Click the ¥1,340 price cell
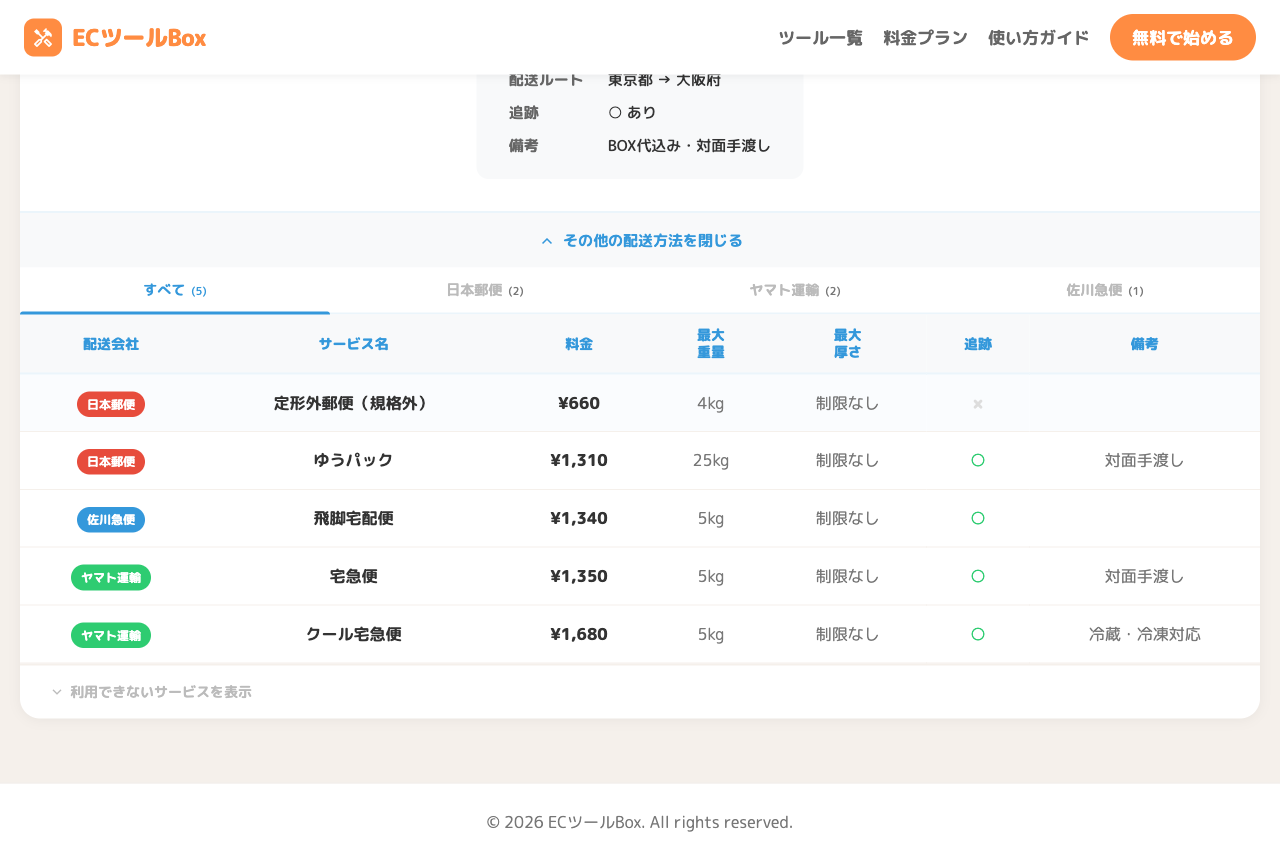This screenshot has width=1280, height=860. click(x=579, y=518)
